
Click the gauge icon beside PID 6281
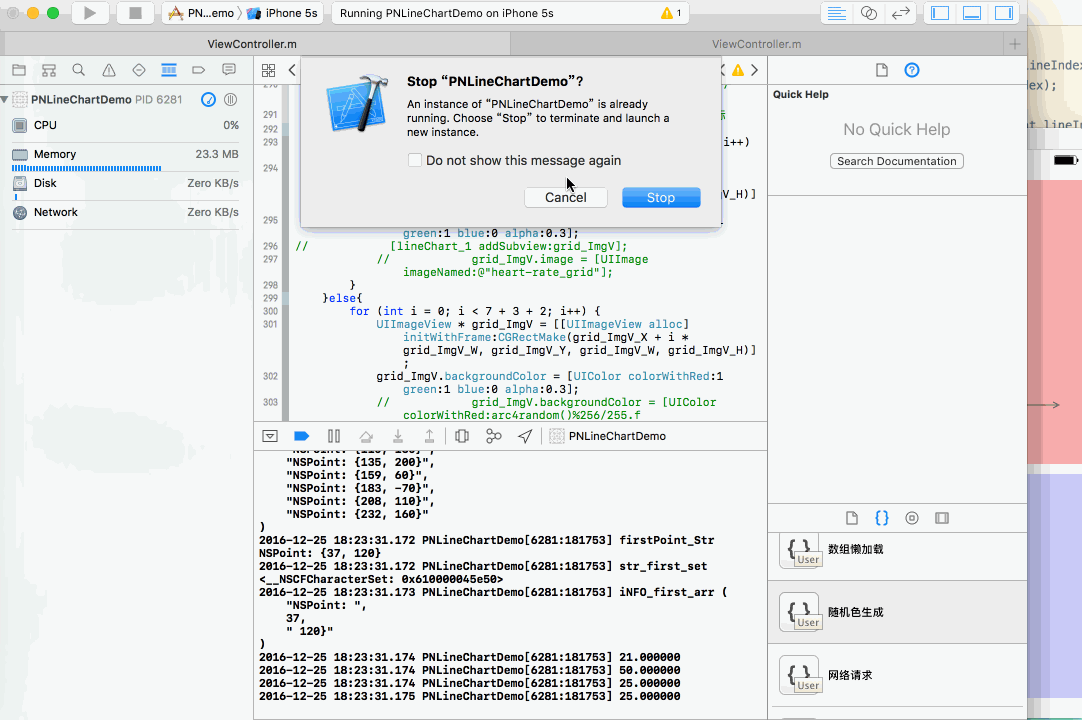click(x=208, y=99)
